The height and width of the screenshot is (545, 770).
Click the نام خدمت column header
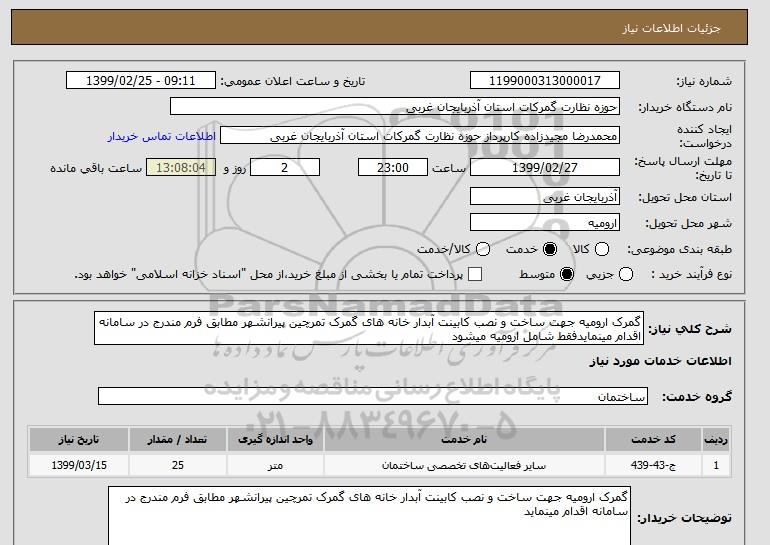click(464, 439)
